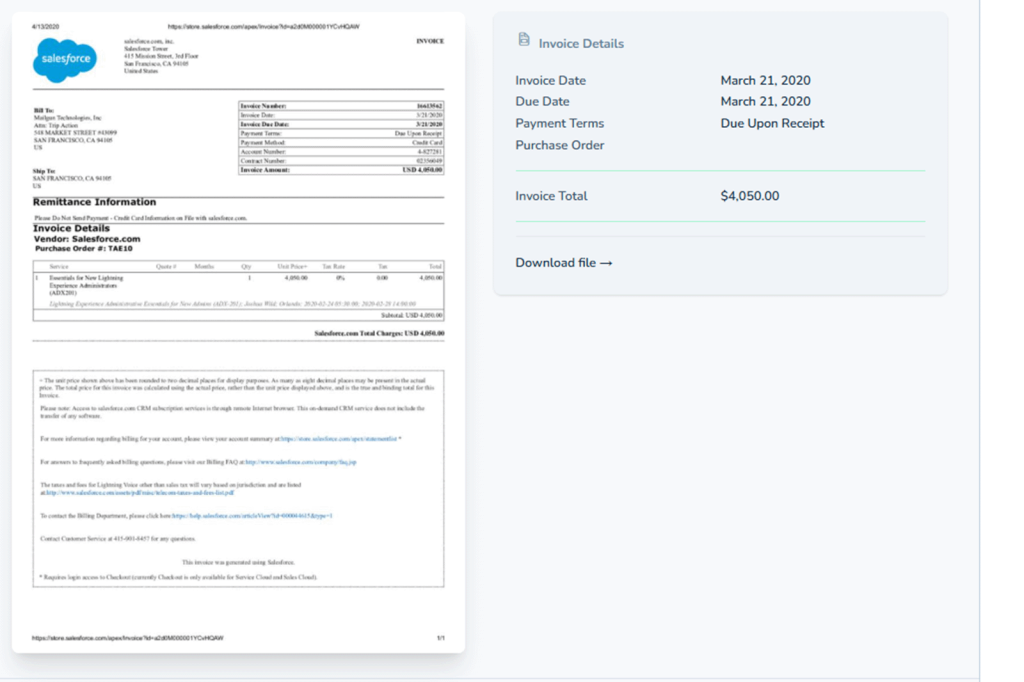Click the store.salesforce.com URL in the PDF header
This screenshot has width=1024, height=682.
coord(264,27)
